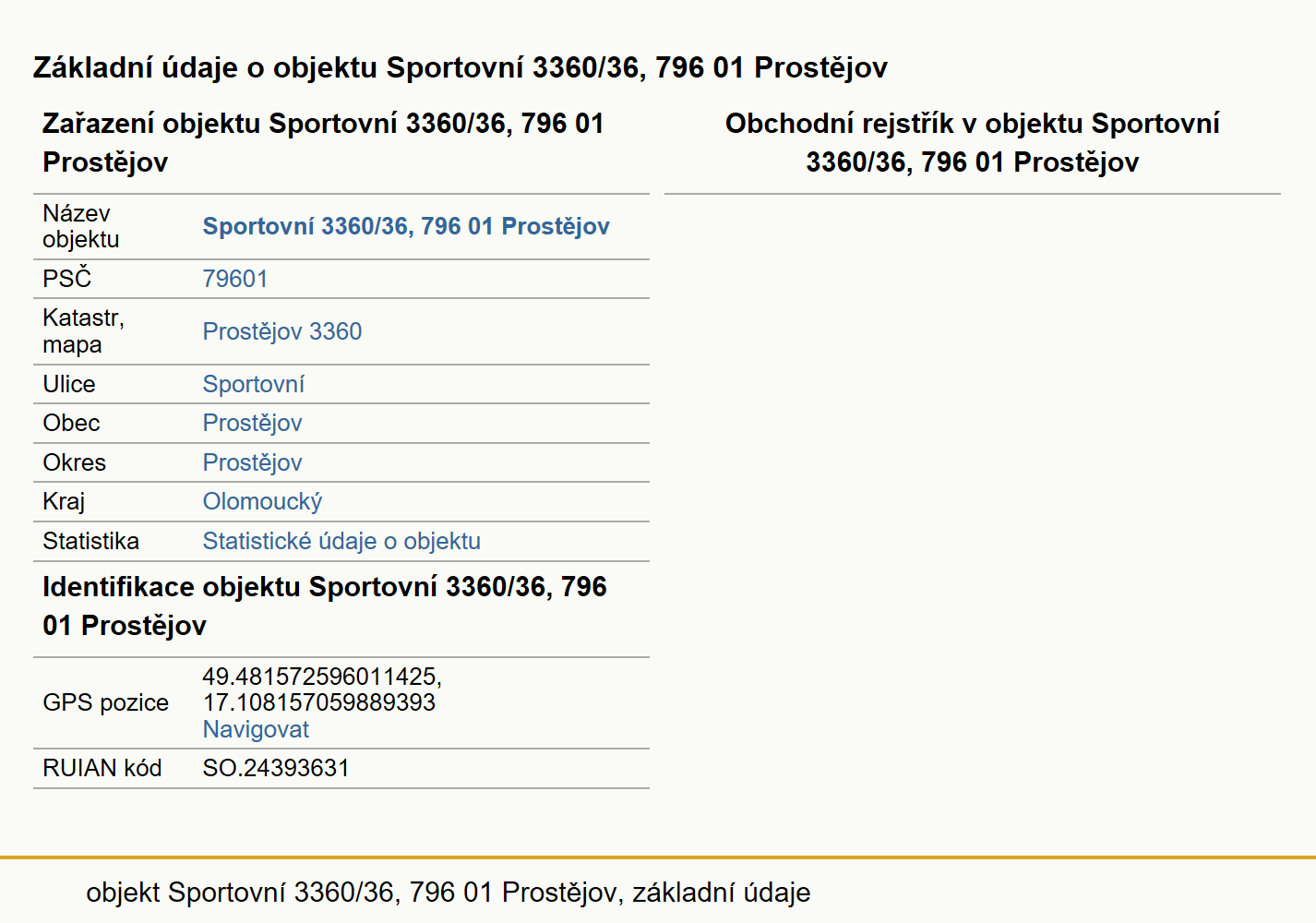1316x923 pixels.
Task: Click the footer text about základní údaje
Action: 449,893
